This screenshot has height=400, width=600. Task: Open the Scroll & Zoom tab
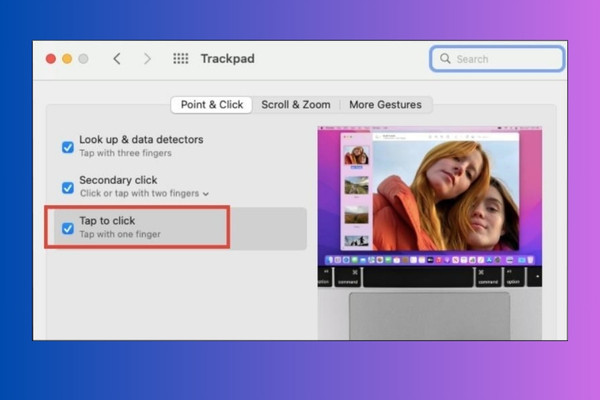tap(296, 104)
